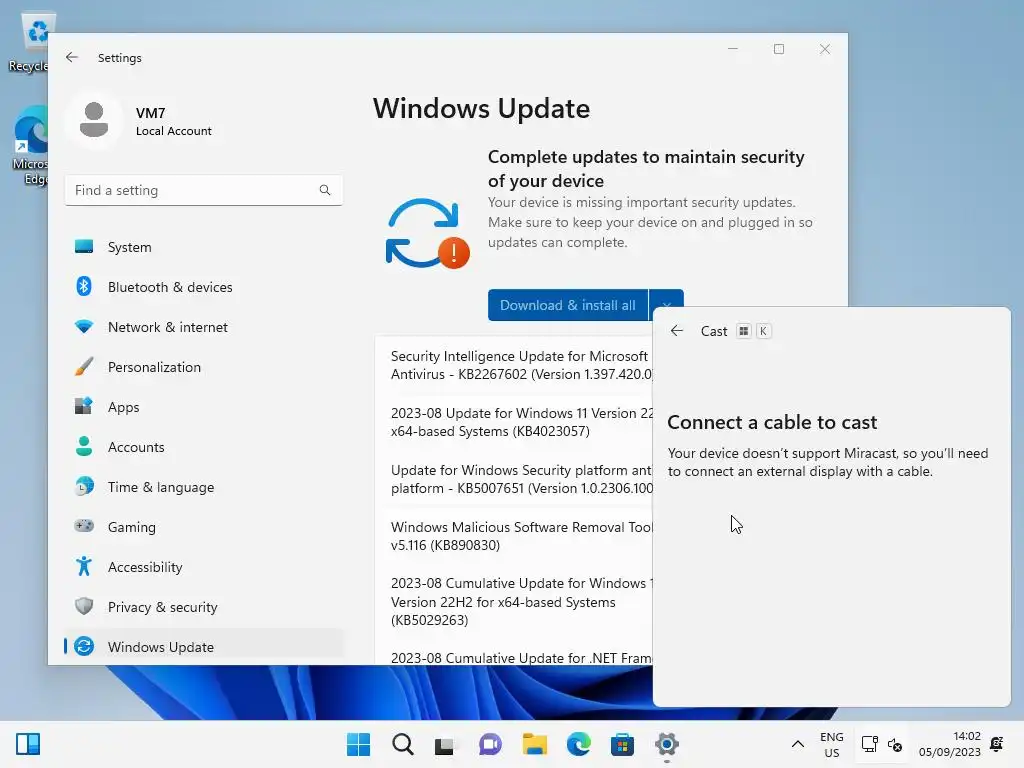This screenshot has width=1024, height=768.
Task: Click the Windows key hint in Cast header
Action: tap(743, 331)
